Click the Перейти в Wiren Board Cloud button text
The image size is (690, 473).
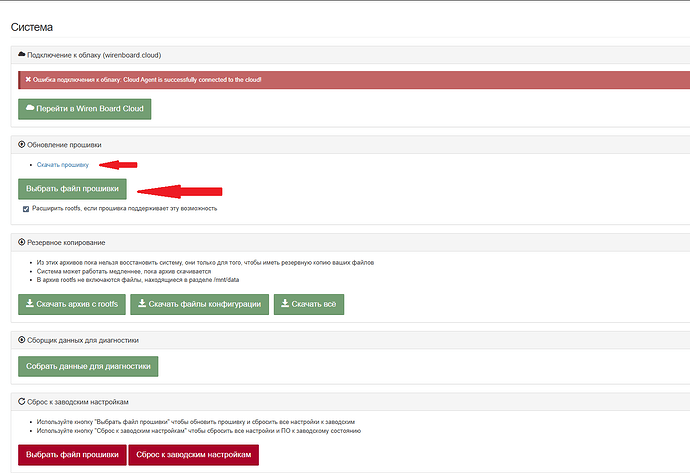(x=91, y=108)
